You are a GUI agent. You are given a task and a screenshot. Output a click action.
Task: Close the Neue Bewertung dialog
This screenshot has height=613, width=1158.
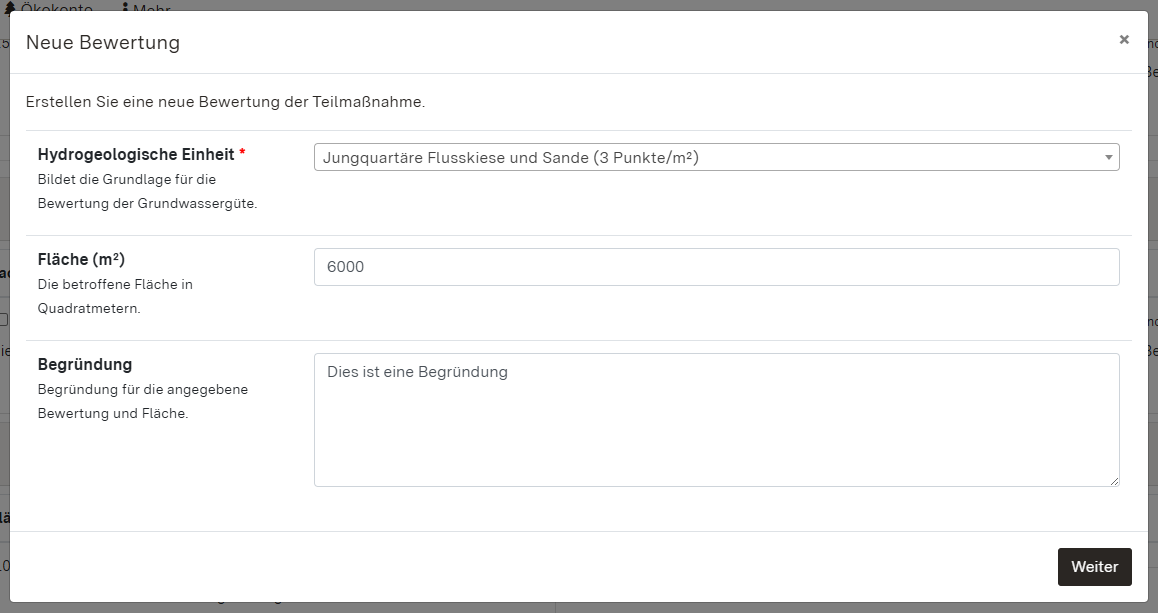tap(1124, 40)
